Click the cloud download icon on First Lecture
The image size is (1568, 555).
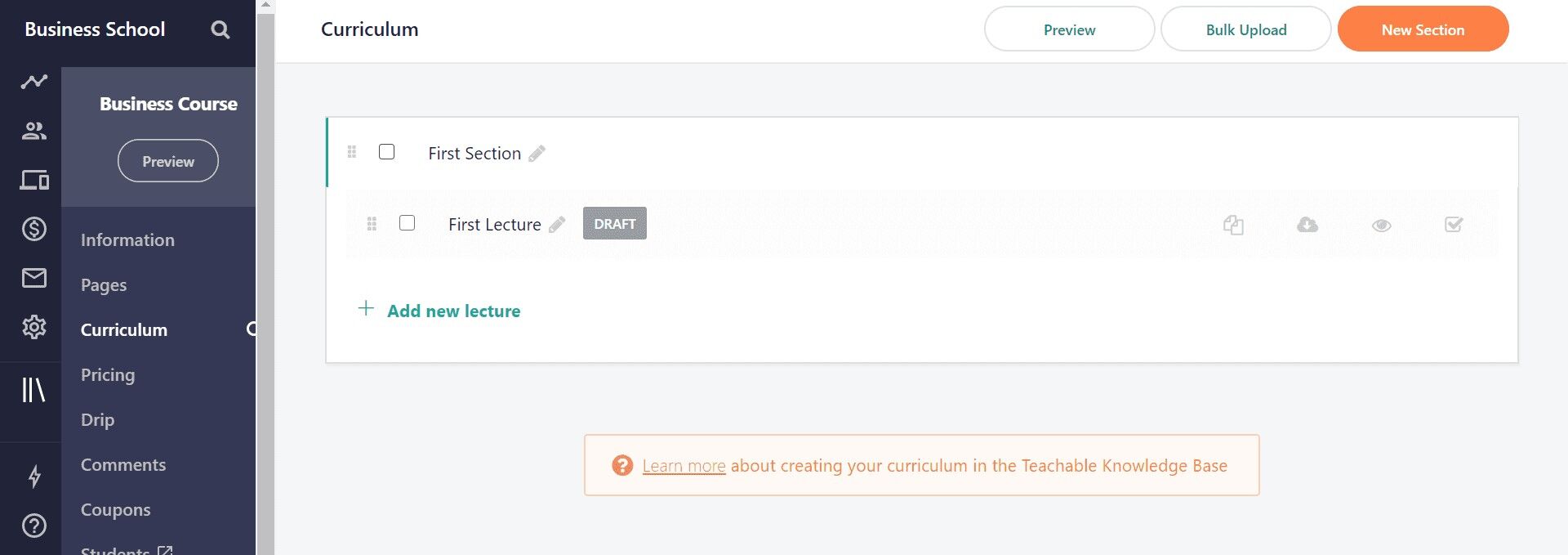pos(1307,225)
